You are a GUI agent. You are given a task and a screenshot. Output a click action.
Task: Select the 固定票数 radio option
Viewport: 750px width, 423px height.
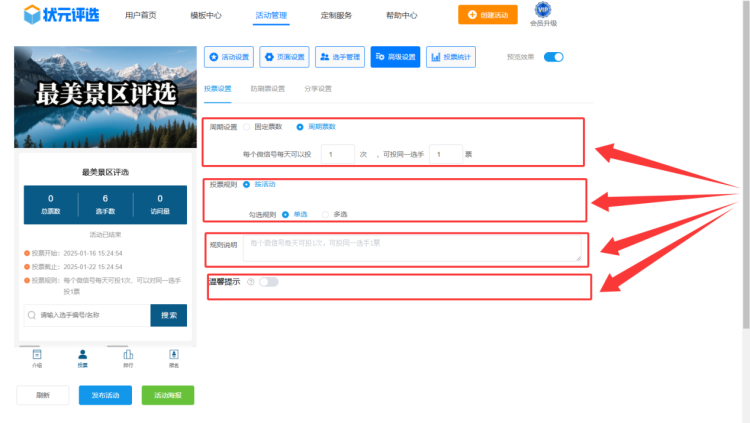pos(247,127)
